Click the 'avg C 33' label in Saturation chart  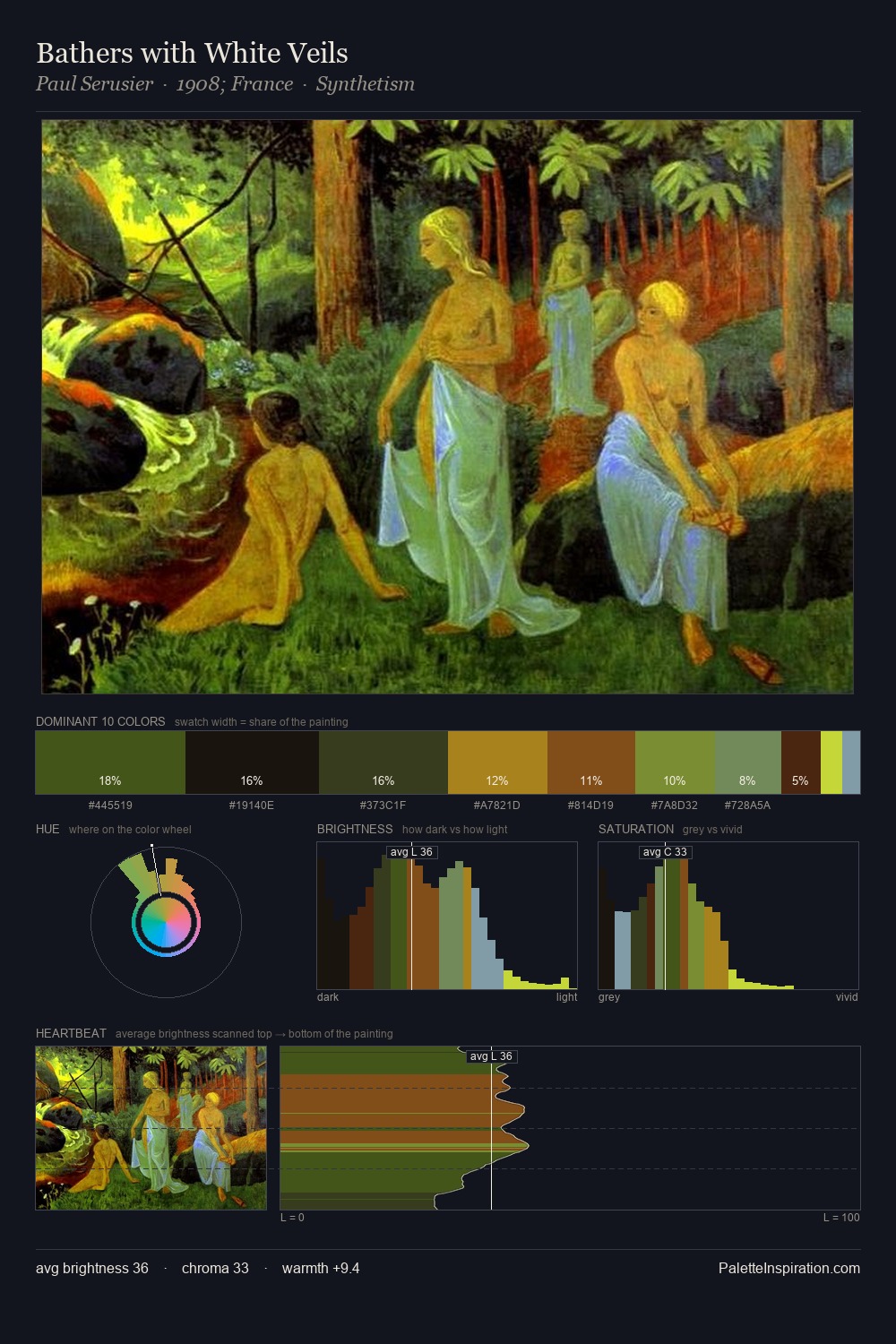[665, 852]
